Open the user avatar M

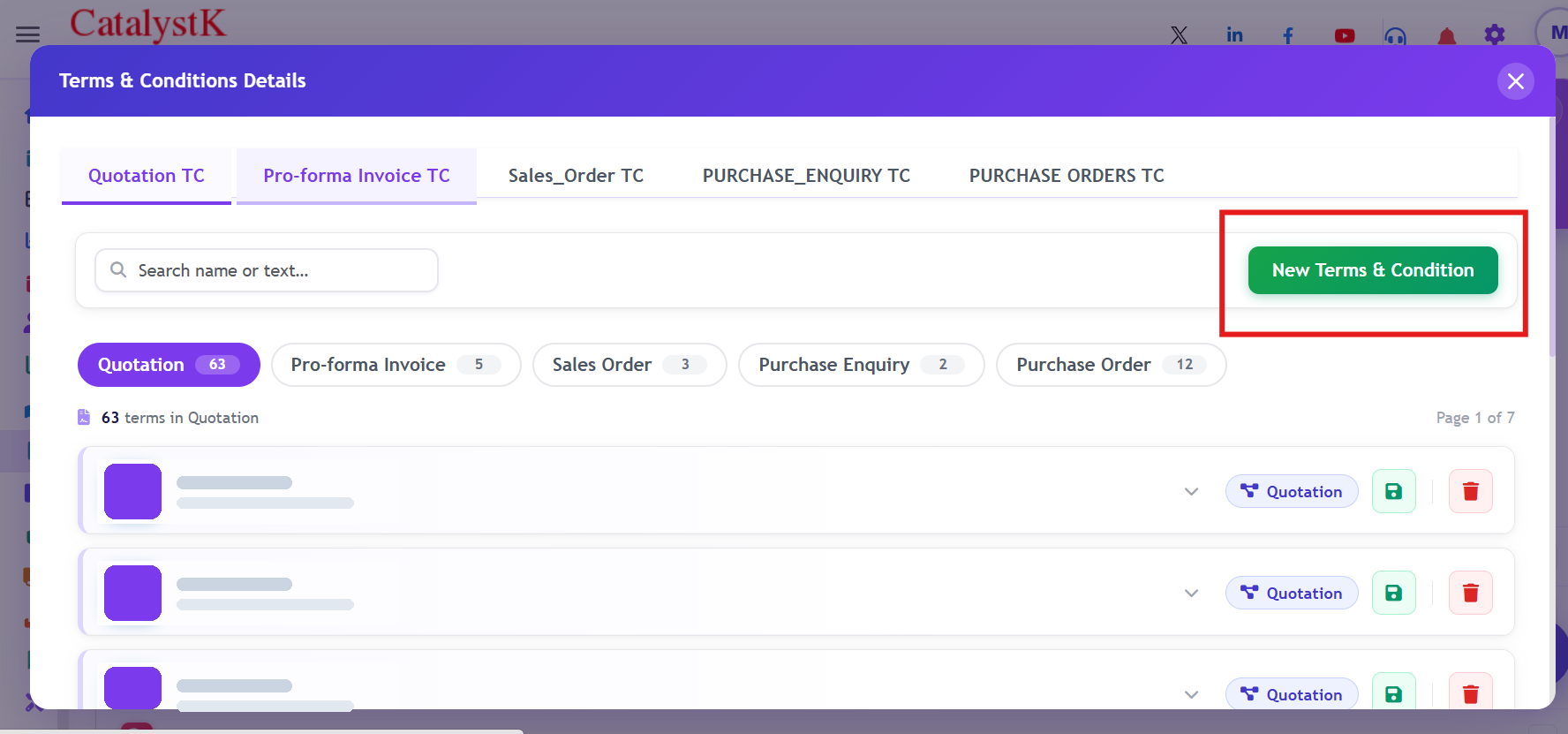coord(1556,33)
